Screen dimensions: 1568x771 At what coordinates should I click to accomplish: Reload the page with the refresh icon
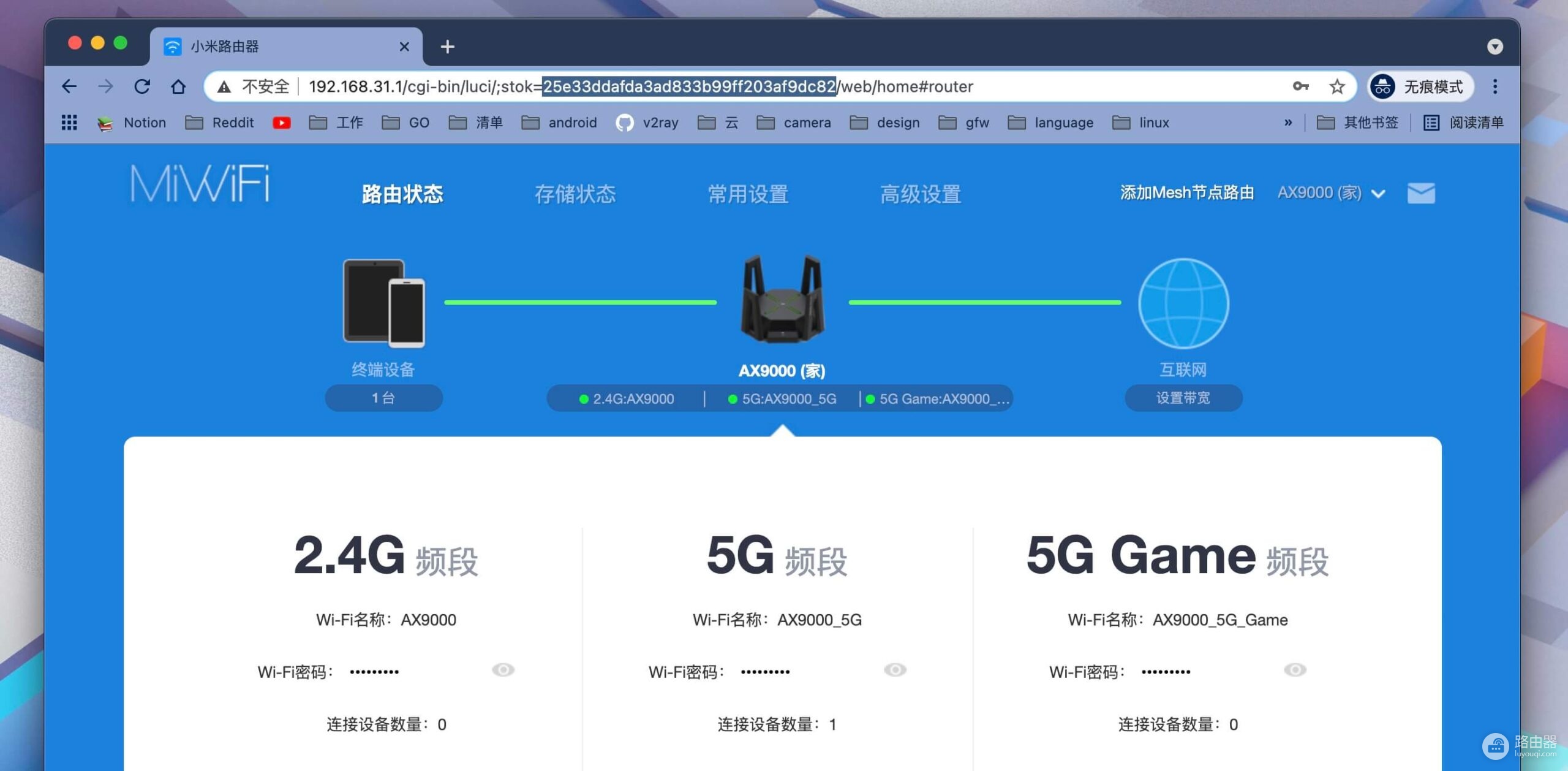click(x=142, y=86)
